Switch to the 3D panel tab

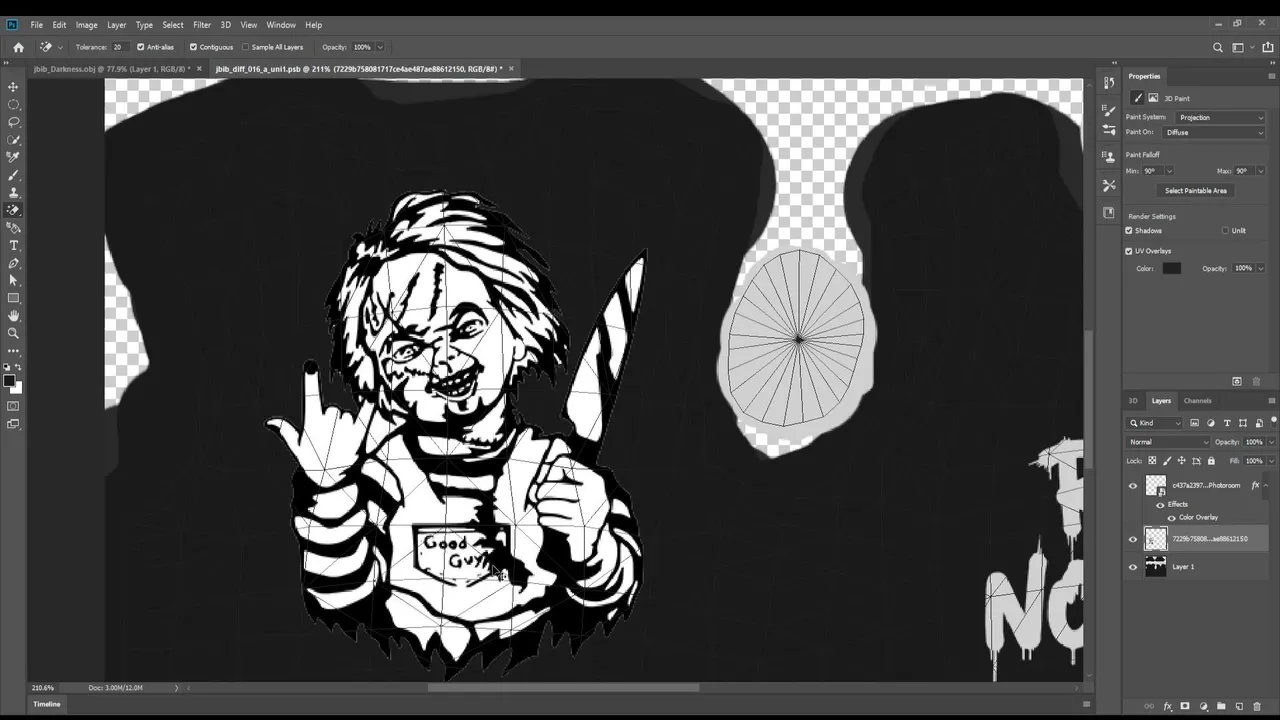pos(1133,401)
